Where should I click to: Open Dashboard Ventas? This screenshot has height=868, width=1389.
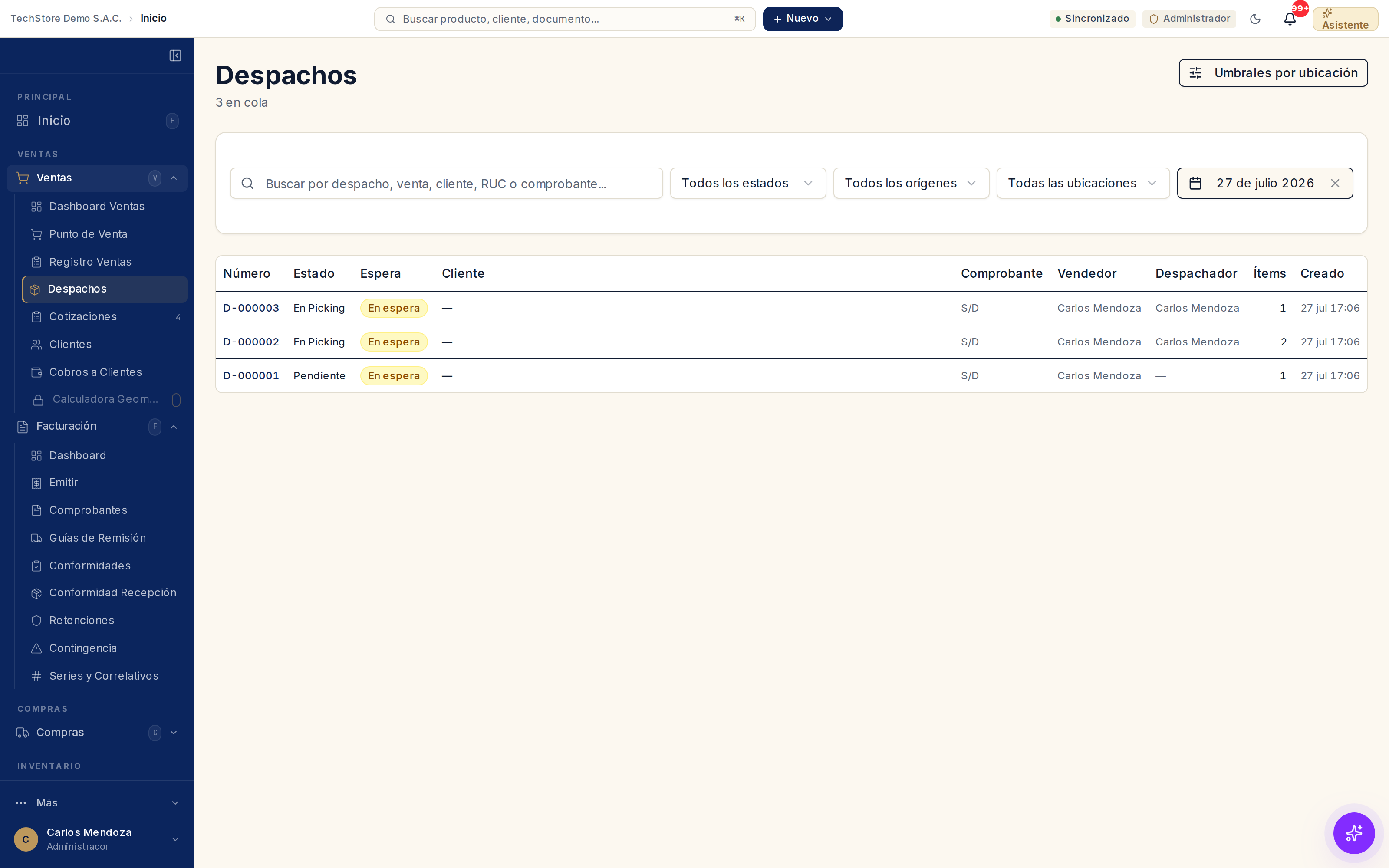105,206
